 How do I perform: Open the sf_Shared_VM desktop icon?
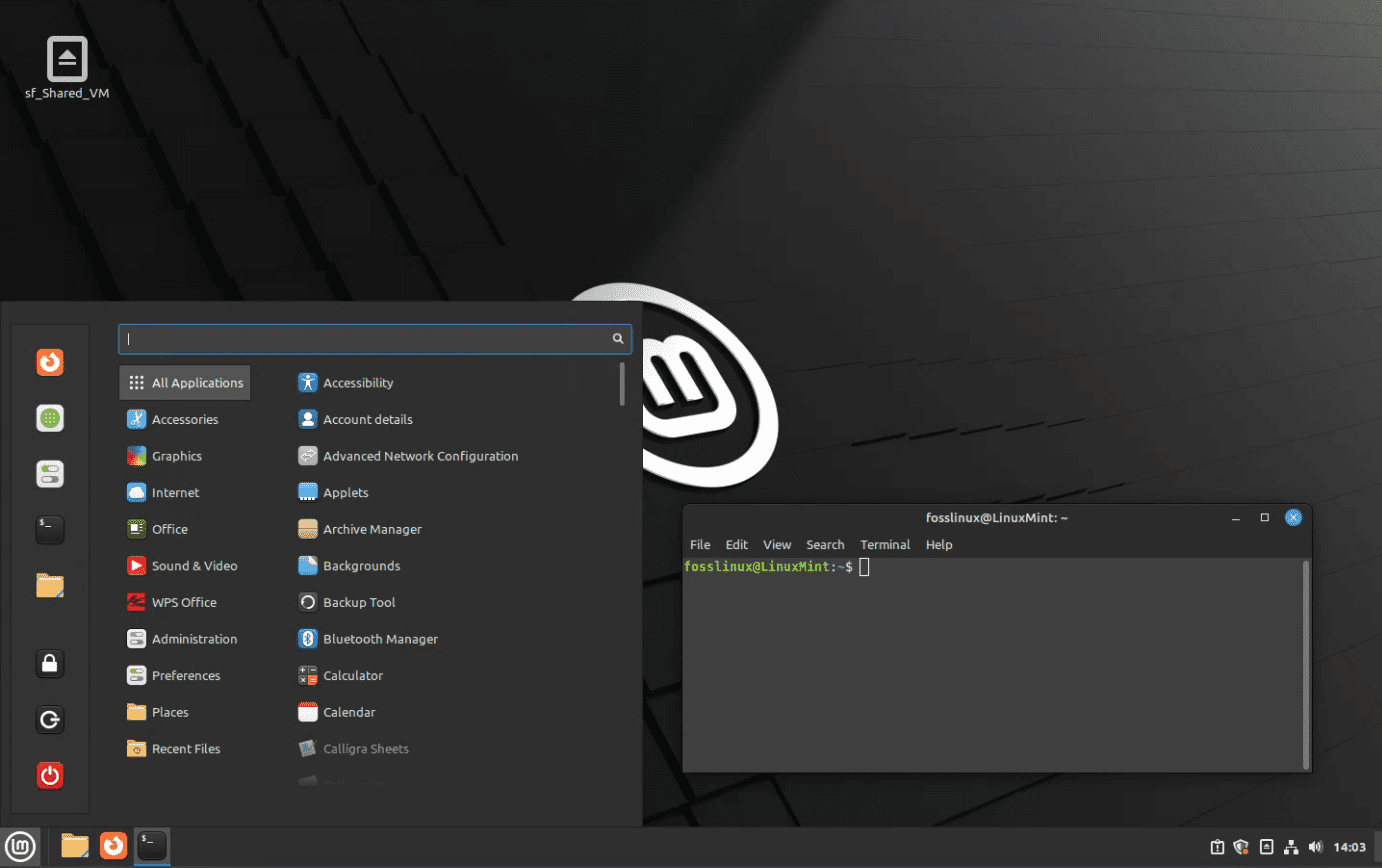pos(67,67)
